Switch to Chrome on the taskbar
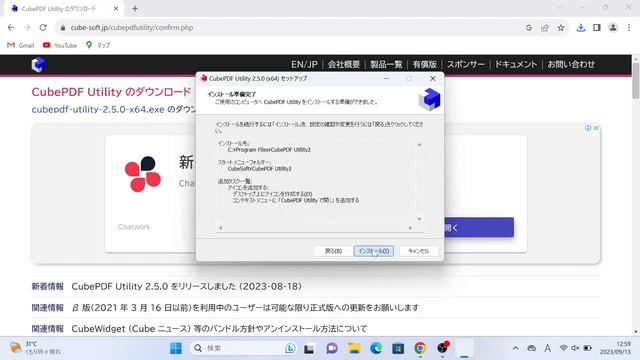 pyautogui.click(x=420, y=348)
